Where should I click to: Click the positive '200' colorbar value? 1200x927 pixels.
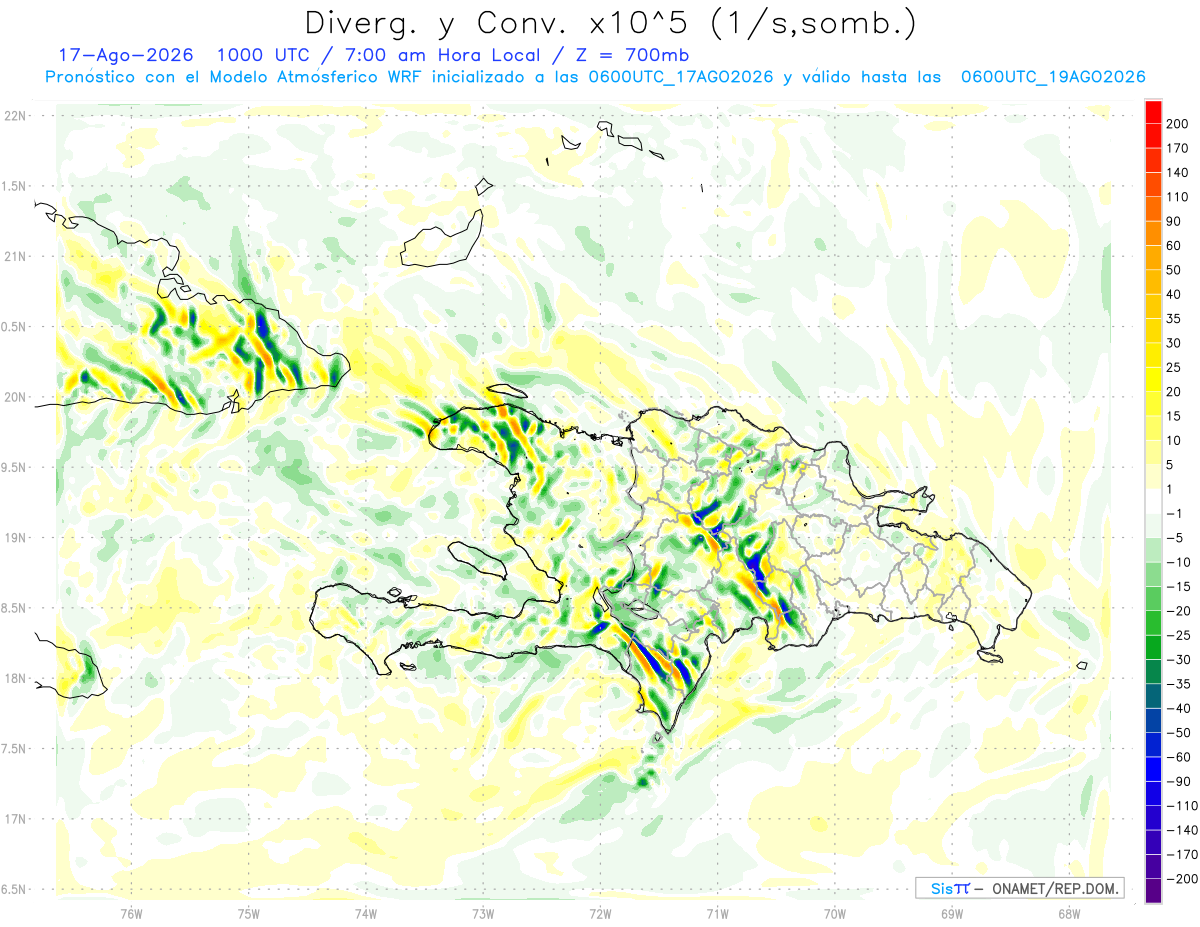coord(1178,123)
